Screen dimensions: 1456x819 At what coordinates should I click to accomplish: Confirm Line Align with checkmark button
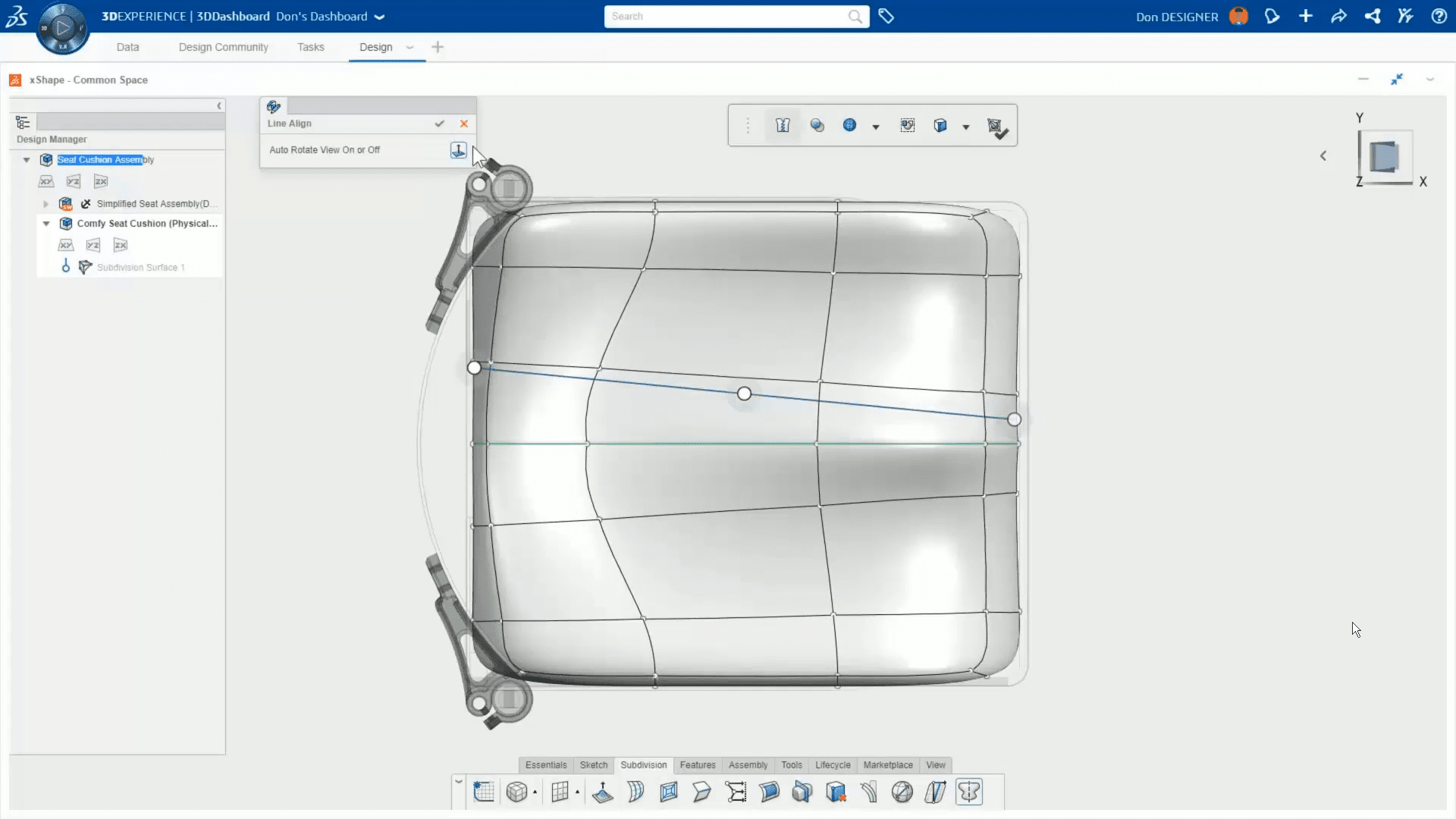[x=440, y=123]
